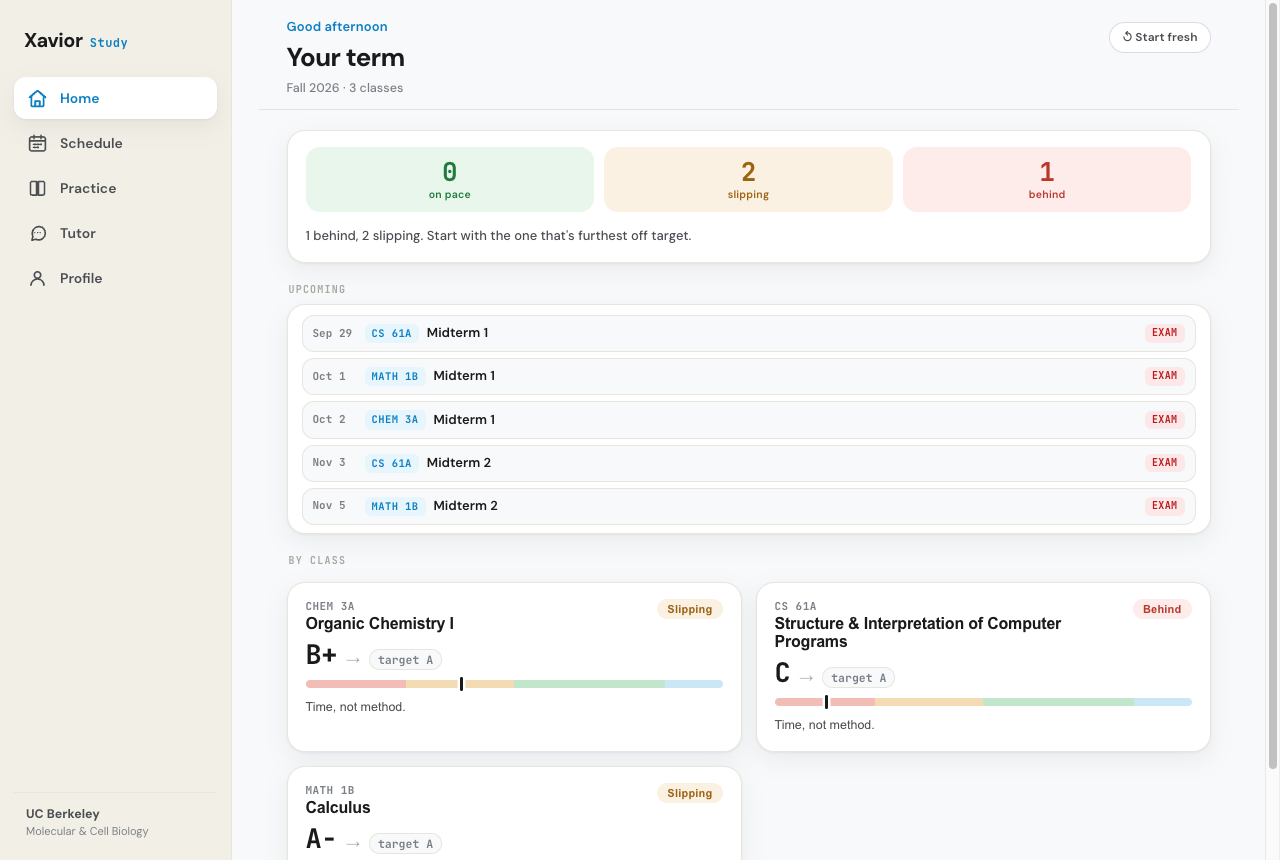The image size is (1280, 860).
Task: Click the refresh icon in Start fresh
Action: pos(1127,37)
